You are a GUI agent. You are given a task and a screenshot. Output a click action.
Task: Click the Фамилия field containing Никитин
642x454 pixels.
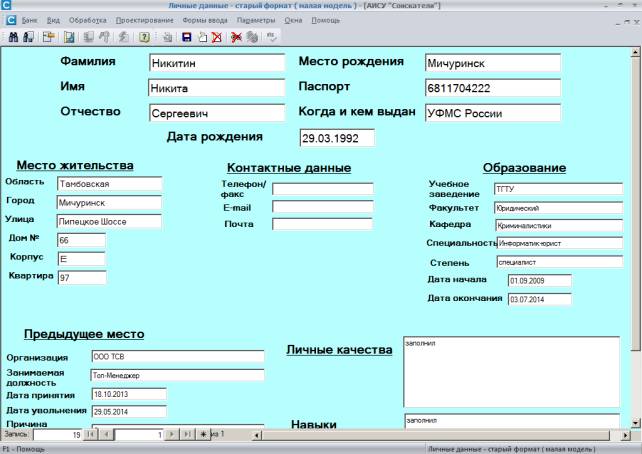coord(201,63)
